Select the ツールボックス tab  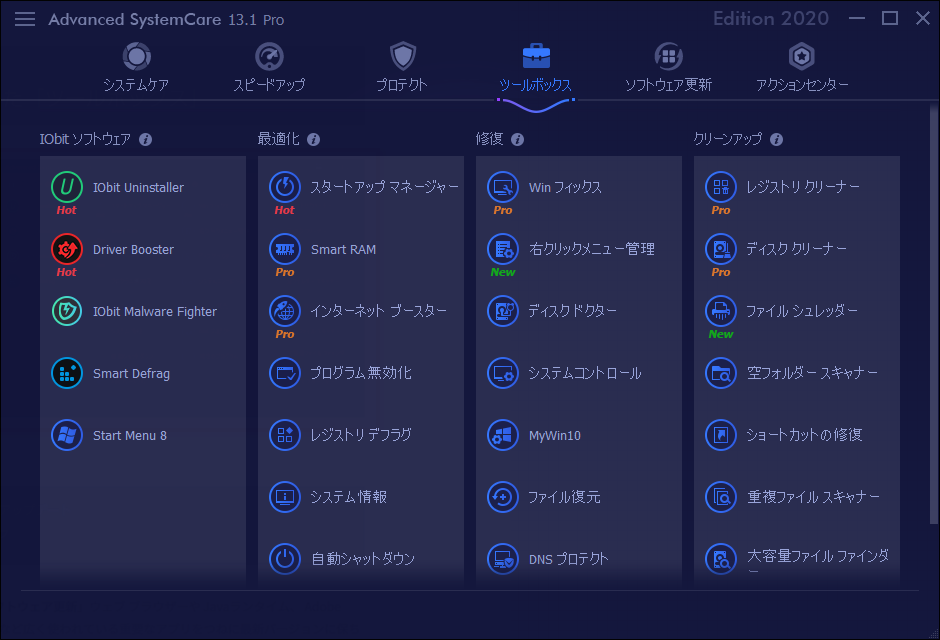point(536,68)
